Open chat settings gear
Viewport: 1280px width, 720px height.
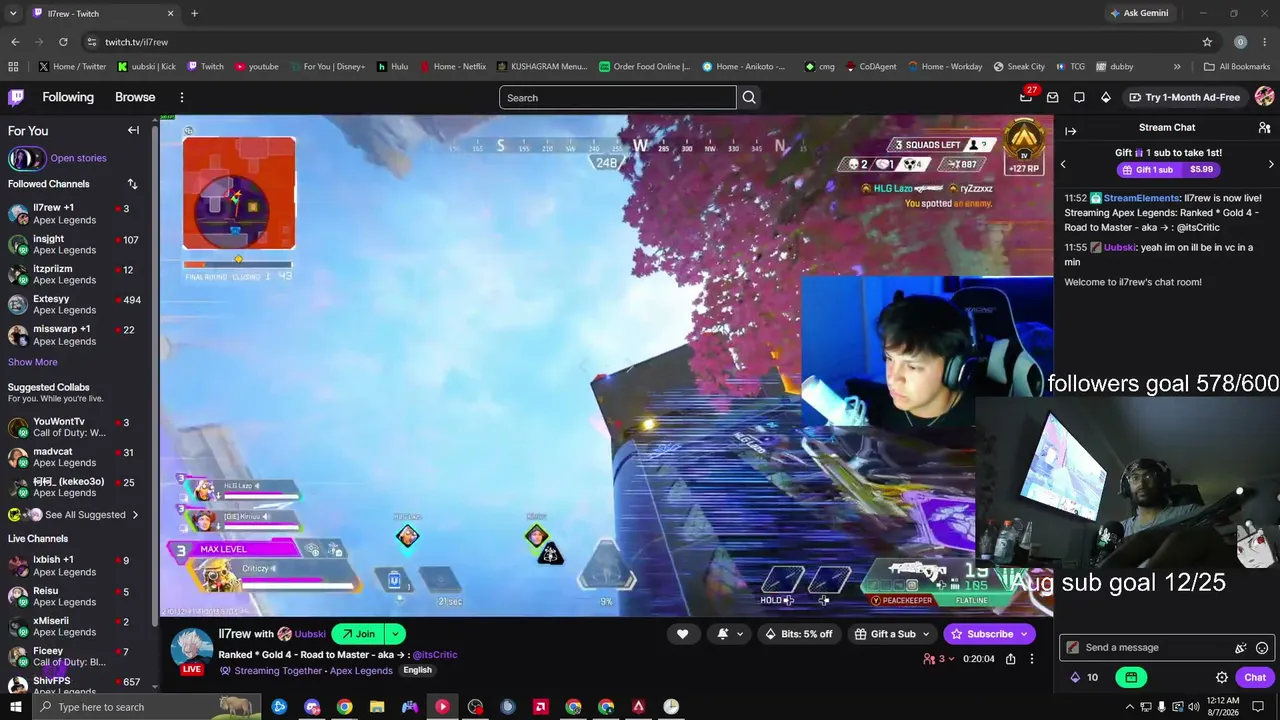tap(1222, 677)
